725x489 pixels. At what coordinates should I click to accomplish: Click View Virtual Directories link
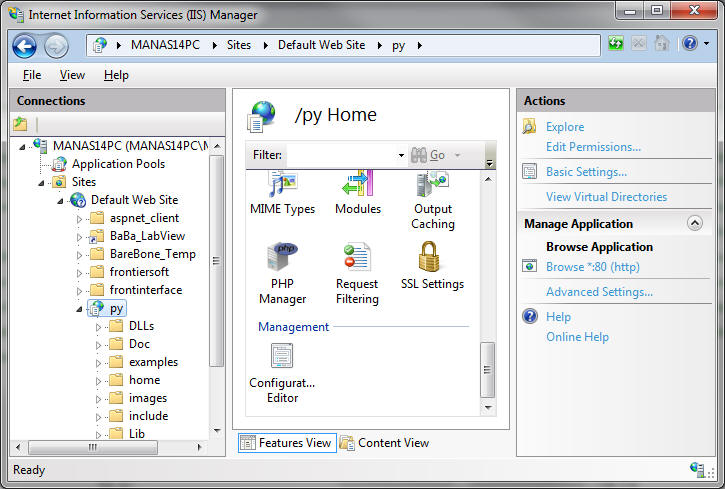click(x=606, y=196)
